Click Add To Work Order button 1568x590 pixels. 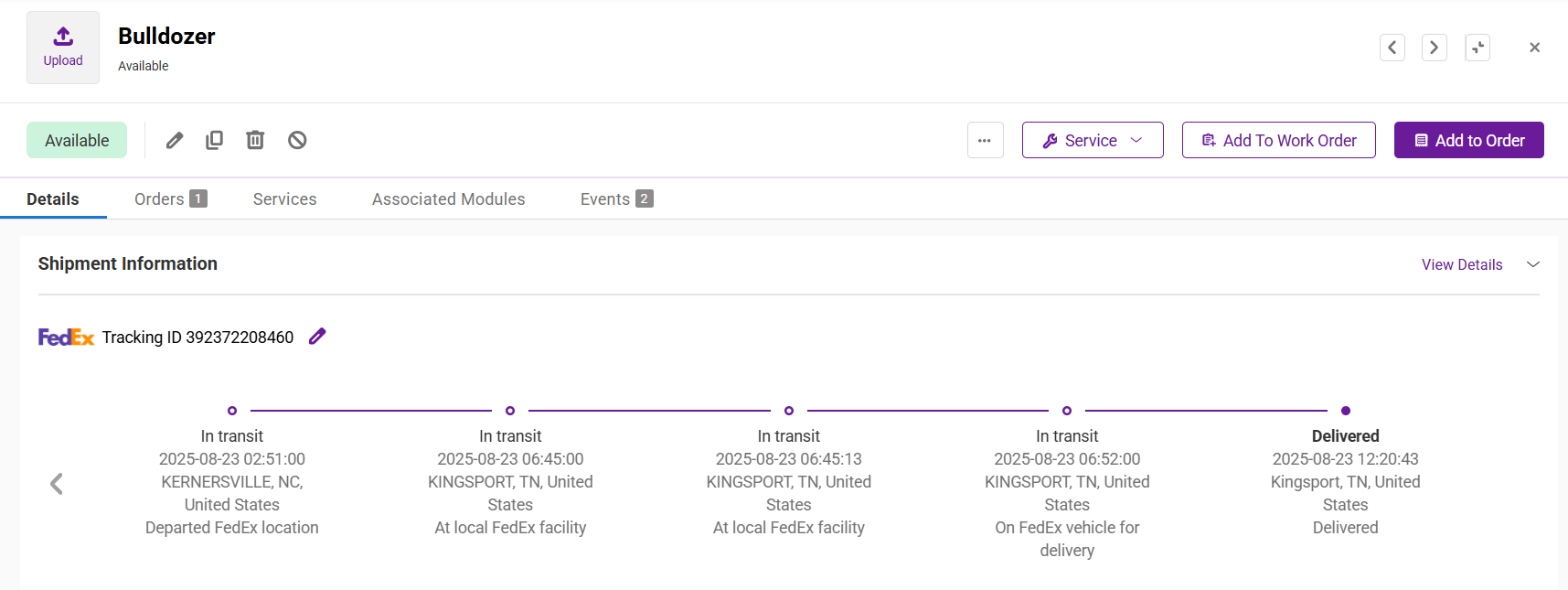(1278, 140)
